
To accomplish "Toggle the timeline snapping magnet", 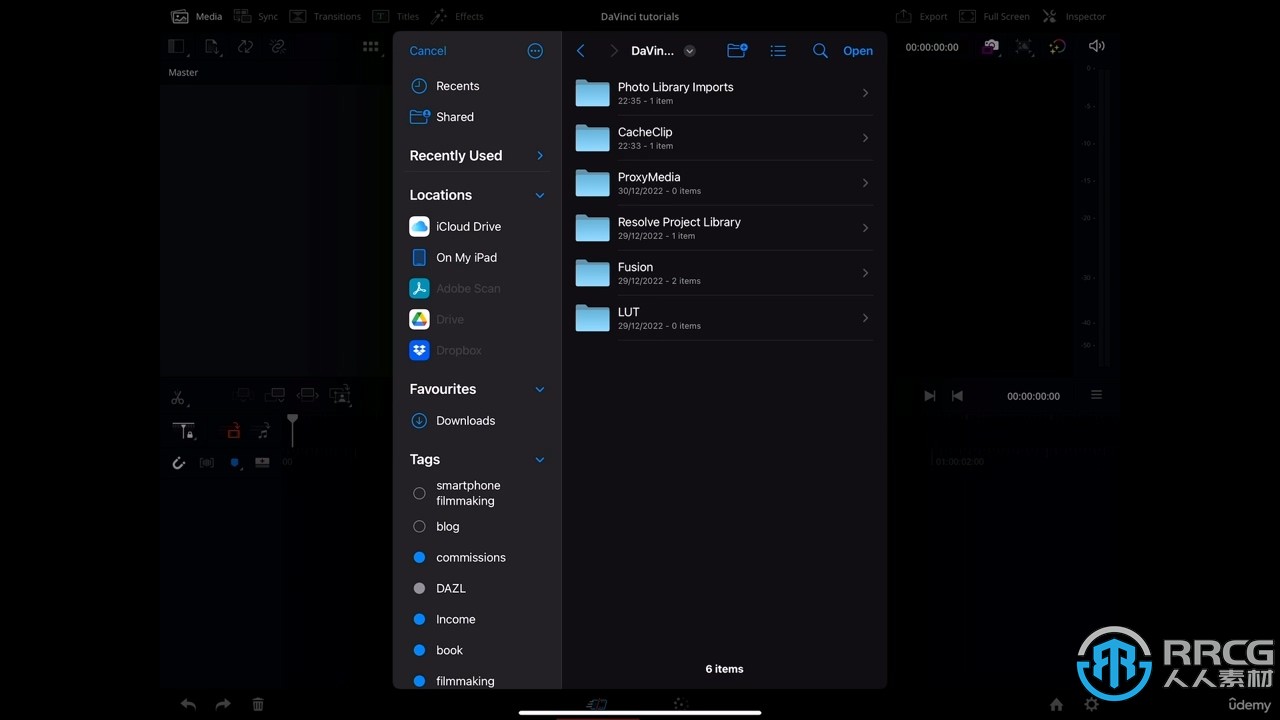I will 179,463.
